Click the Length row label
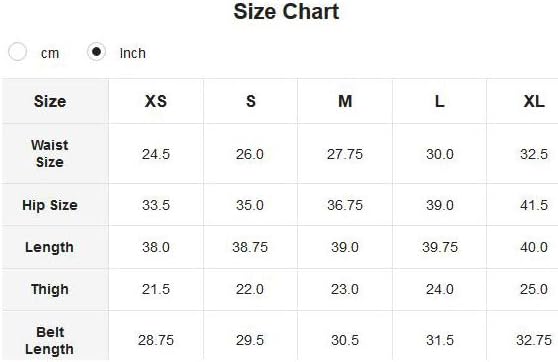The height and width of the screenshot is (362, 558). coord(49,247)
